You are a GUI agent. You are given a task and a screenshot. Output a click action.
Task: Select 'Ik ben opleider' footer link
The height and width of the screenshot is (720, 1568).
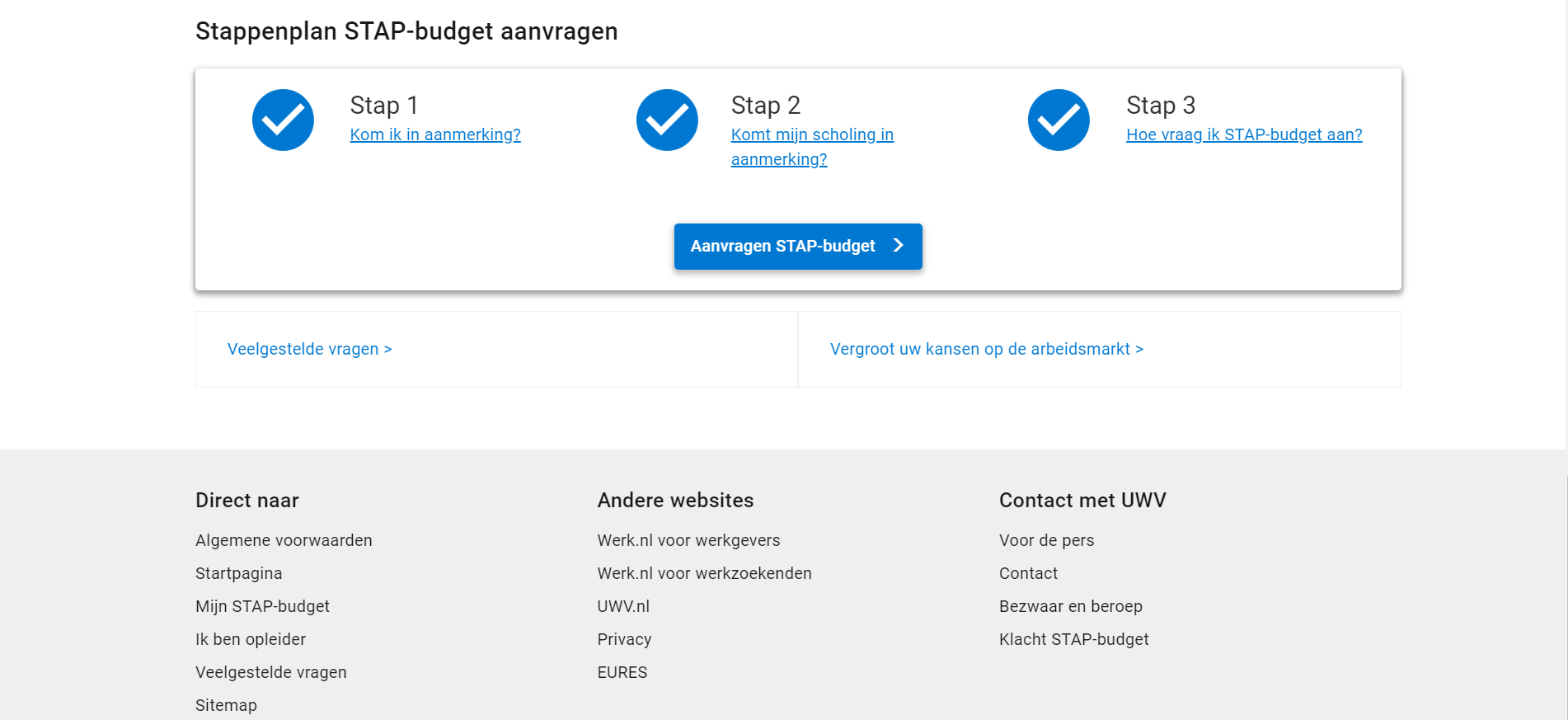250,639
